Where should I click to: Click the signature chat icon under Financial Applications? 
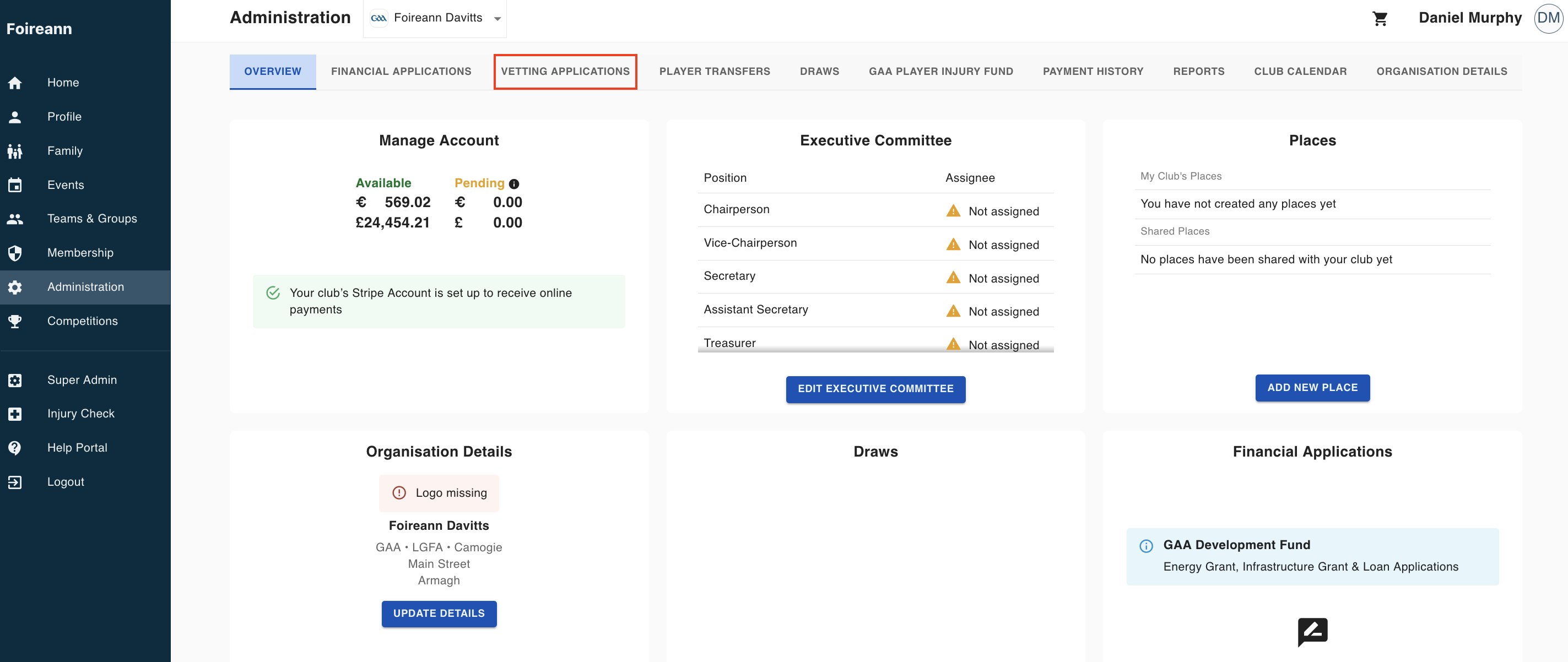click(x=1312, y=632)
